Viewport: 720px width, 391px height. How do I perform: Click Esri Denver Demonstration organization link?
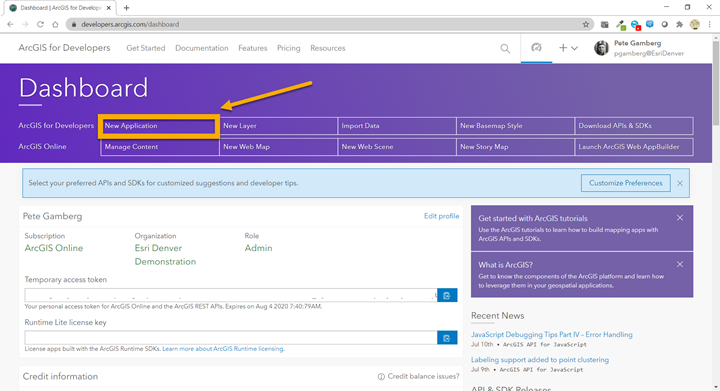[x=165, y=255]
